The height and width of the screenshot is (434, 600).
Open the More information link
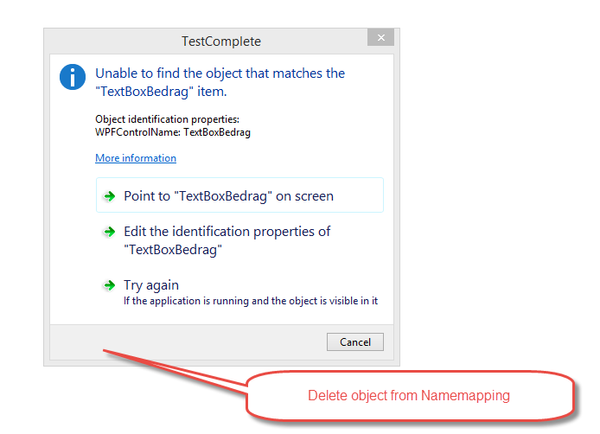[135, 158]
